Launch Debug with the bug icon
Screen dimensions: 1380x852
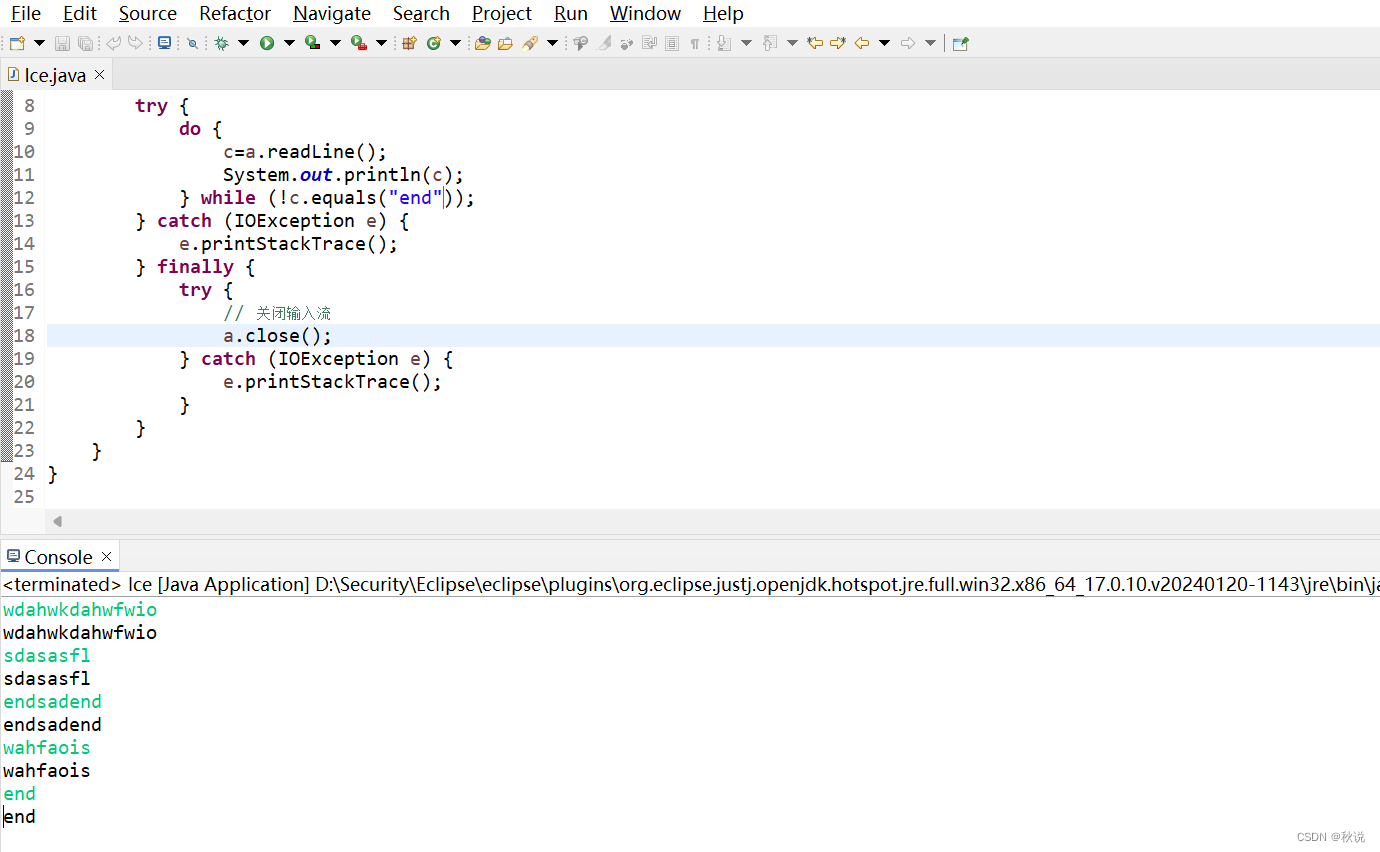click(221, 43)
